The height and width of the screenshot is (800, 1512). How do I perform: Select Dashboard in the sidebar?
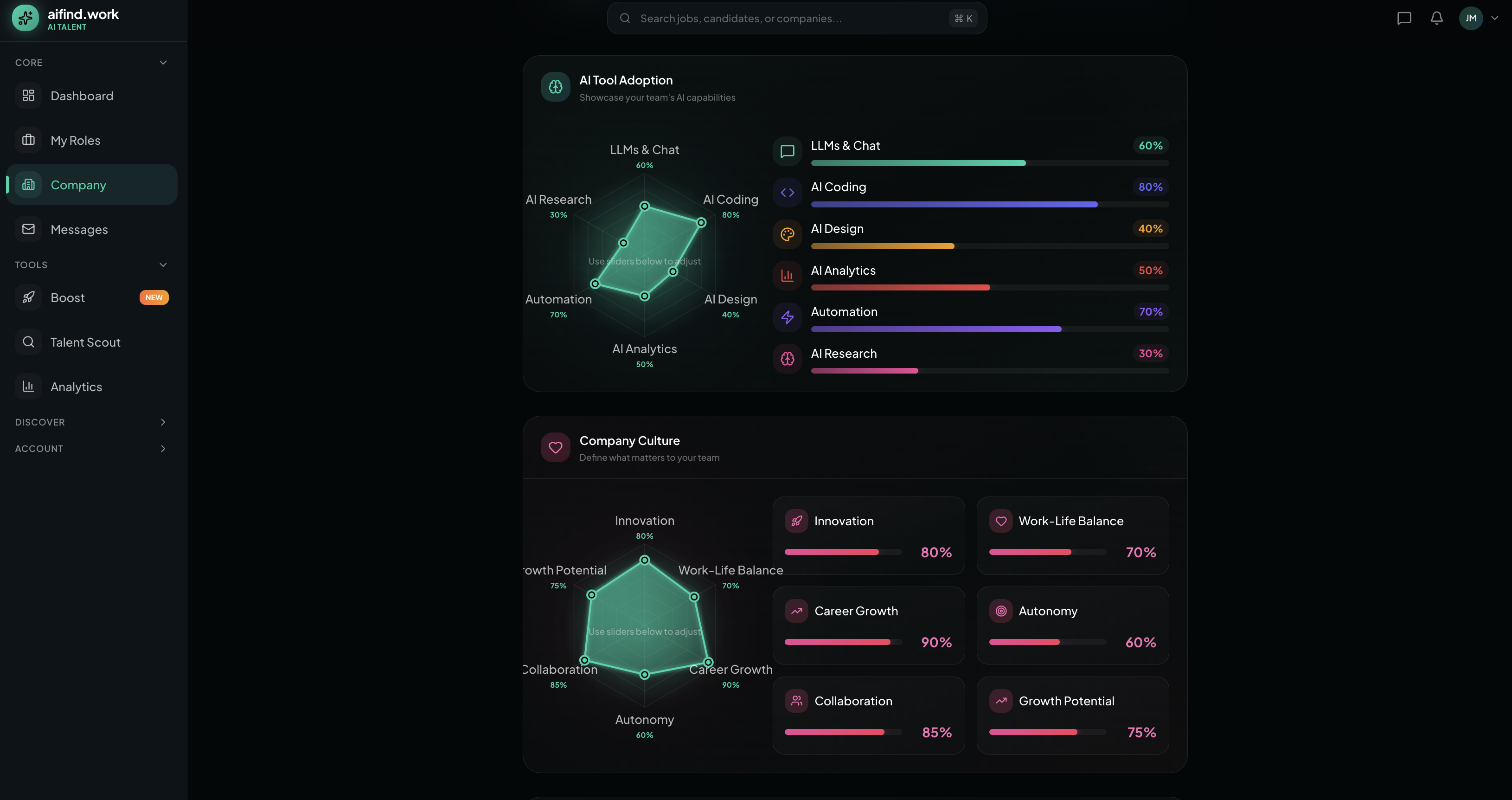click(x=82, y=96)
